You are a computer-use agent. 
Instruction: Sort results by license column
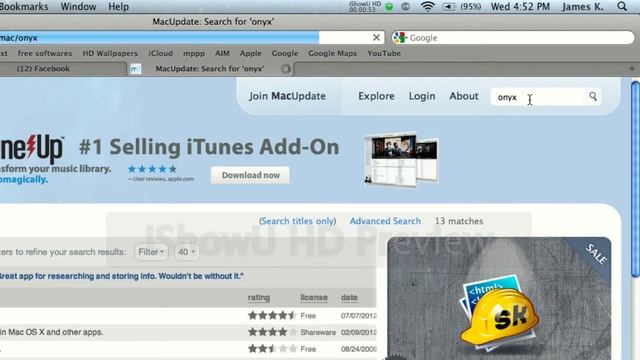[x=314, y=298]
